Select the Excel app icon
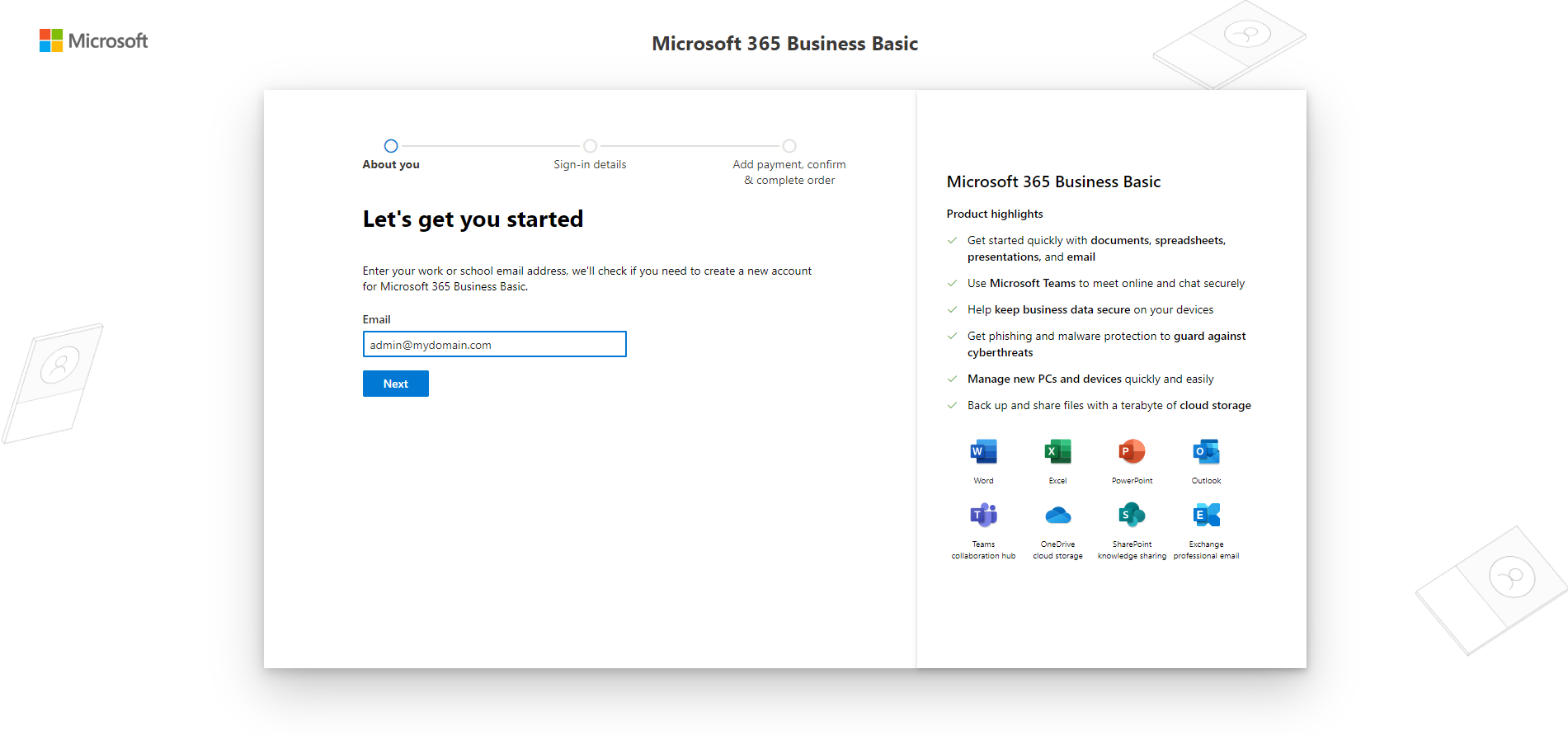Viewport: 1568px width, 735px height. coord(1057,451)
